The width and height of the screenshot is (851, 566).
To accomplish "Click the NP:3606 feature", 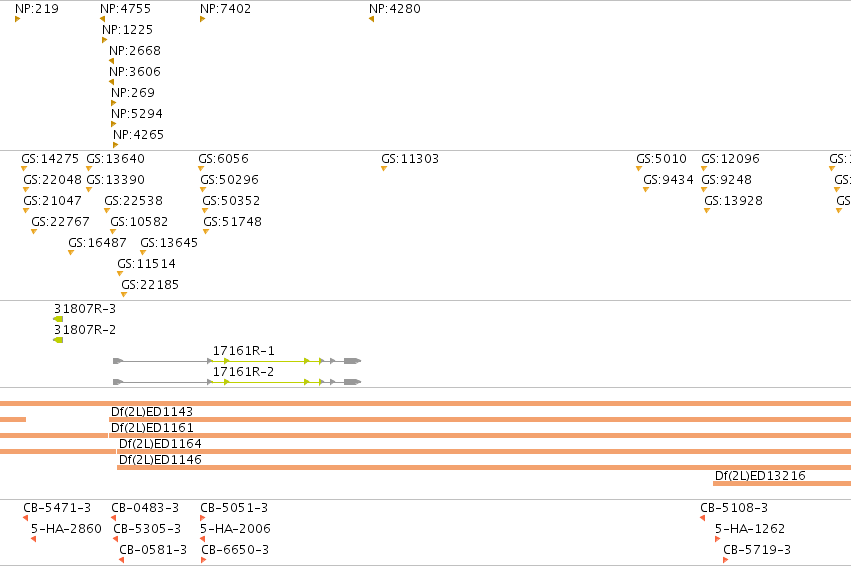I will (135, 72).
